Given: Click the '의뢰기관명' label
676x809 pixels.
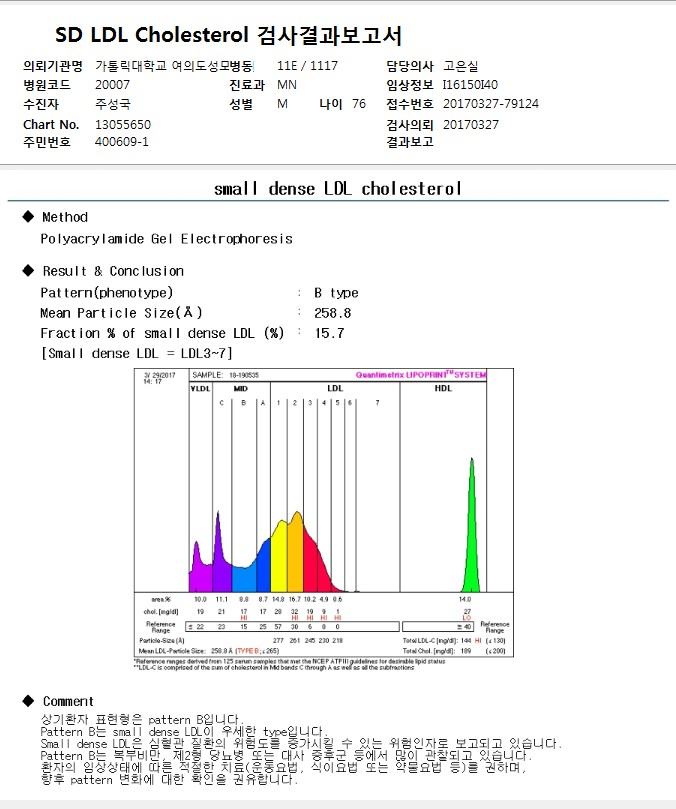Looking at the screenshot, I should pyautogui.click(x=53, y=66).
